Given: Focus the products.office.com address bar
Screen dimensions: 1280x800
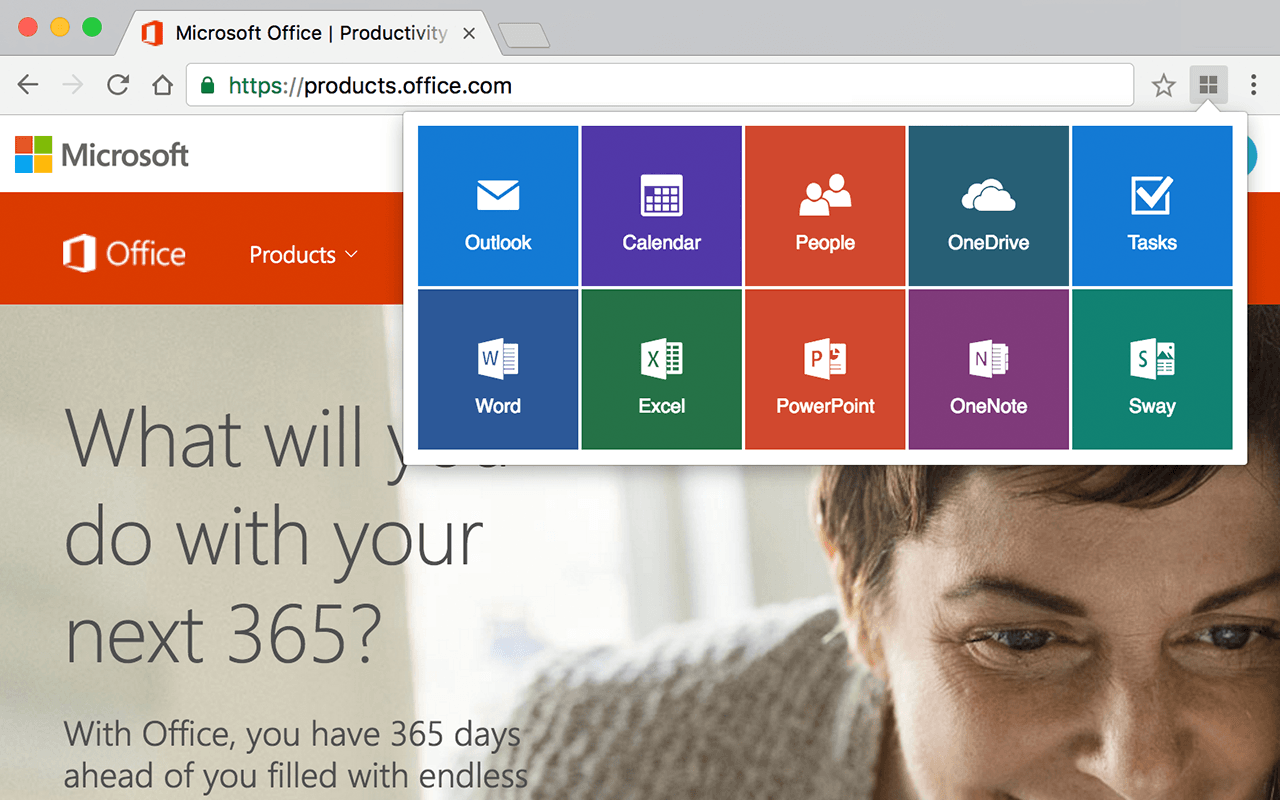Looking at the screenshot, I should (660, 85).
